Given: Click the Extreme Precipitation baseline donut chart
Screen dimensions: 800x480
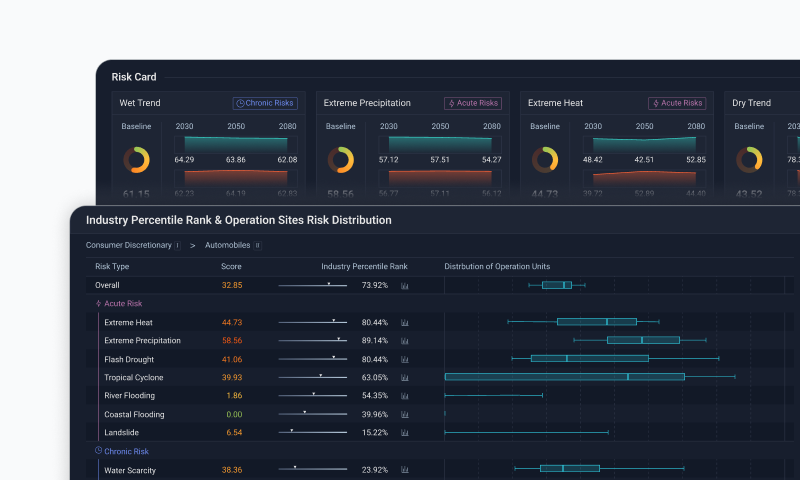Looking at the screenshot, I should coord(341,160).
